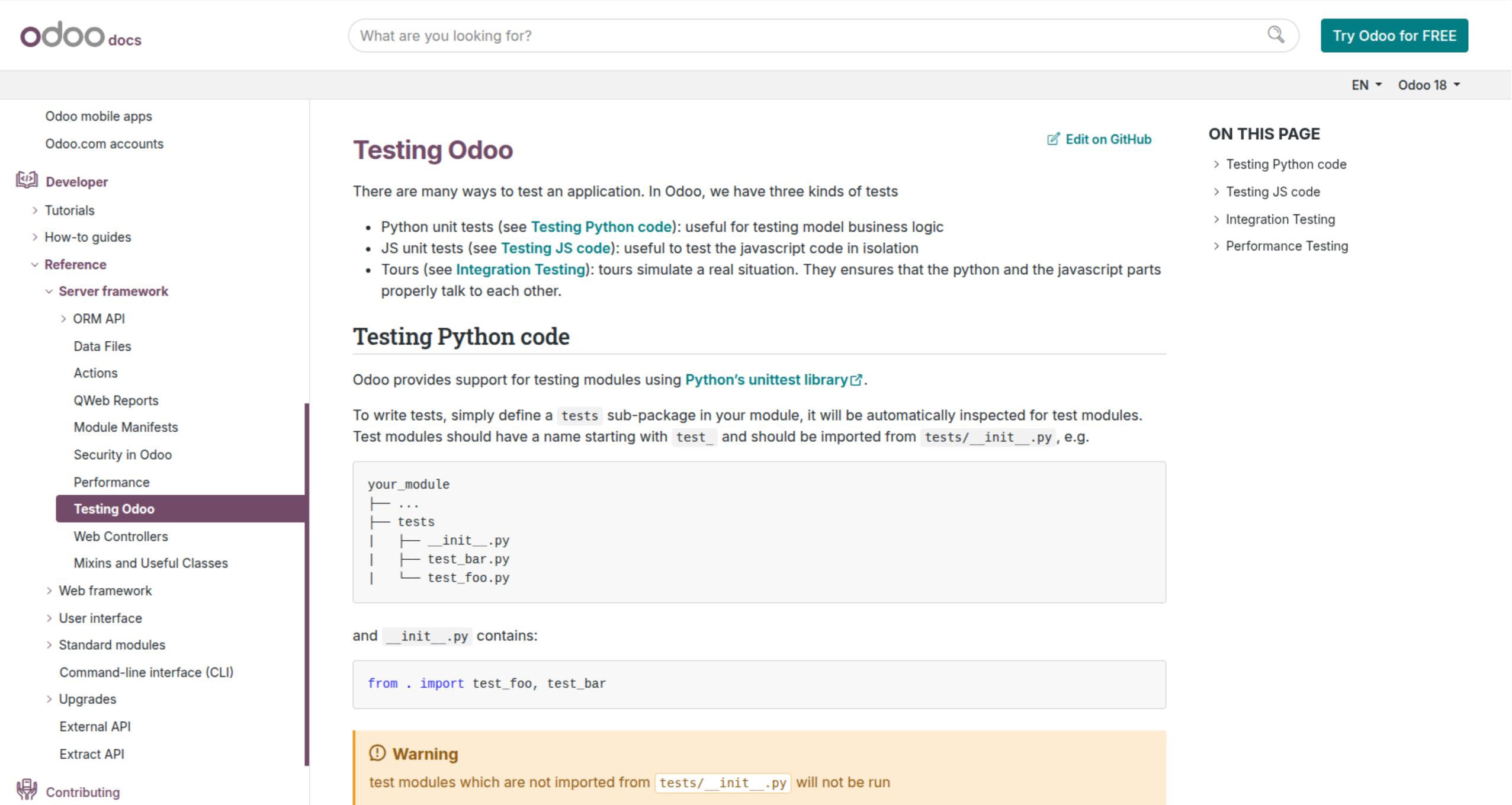Screen dimensions: 1512x805
Task: Open Mixins and Useful Classes page
Action: point(150,563)
